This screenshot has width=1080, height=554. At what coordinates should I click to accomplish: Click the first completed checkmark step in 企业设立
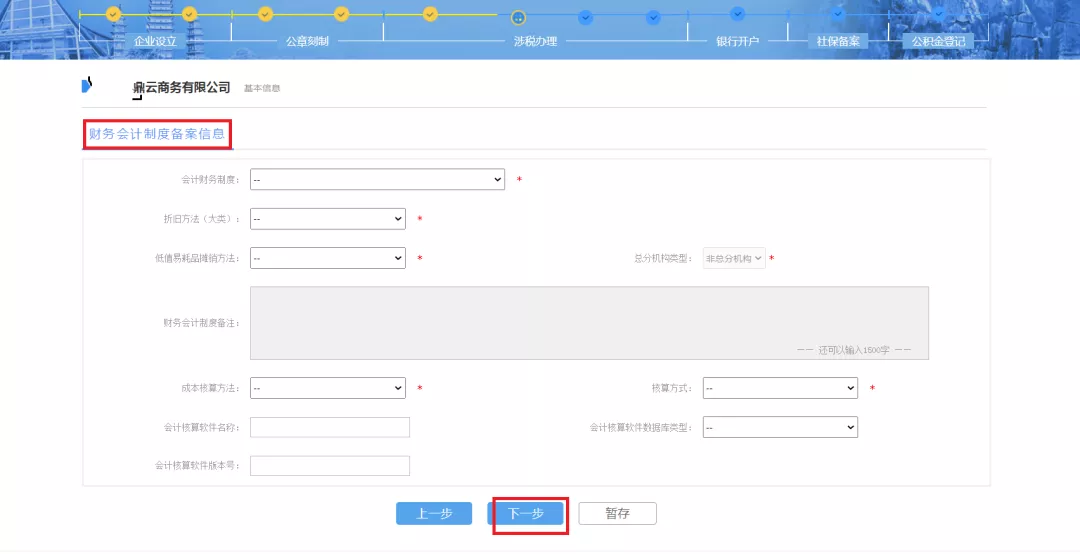point(113,14)
